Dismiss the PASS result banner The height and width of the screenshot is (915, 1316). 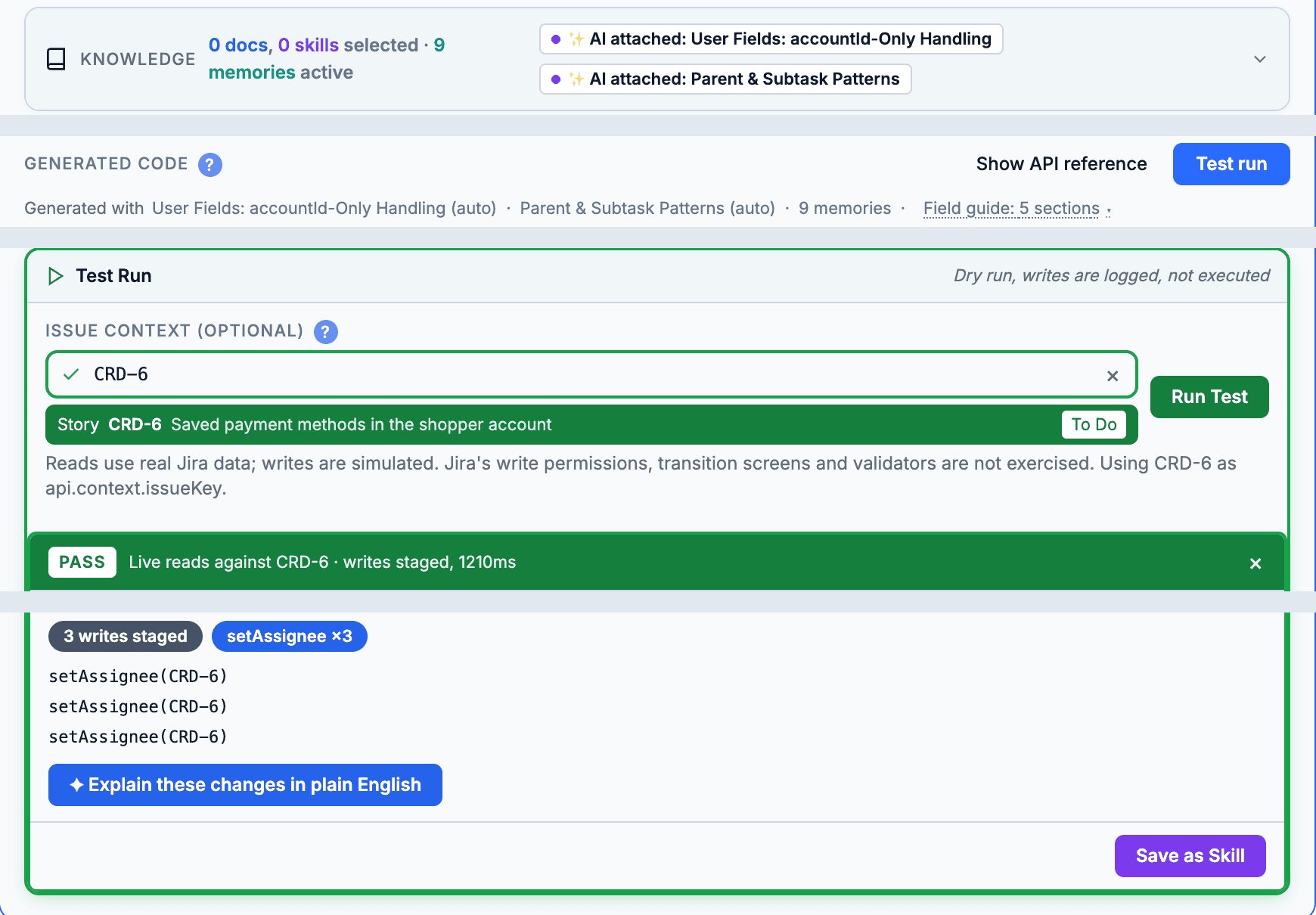(1255, 563)
